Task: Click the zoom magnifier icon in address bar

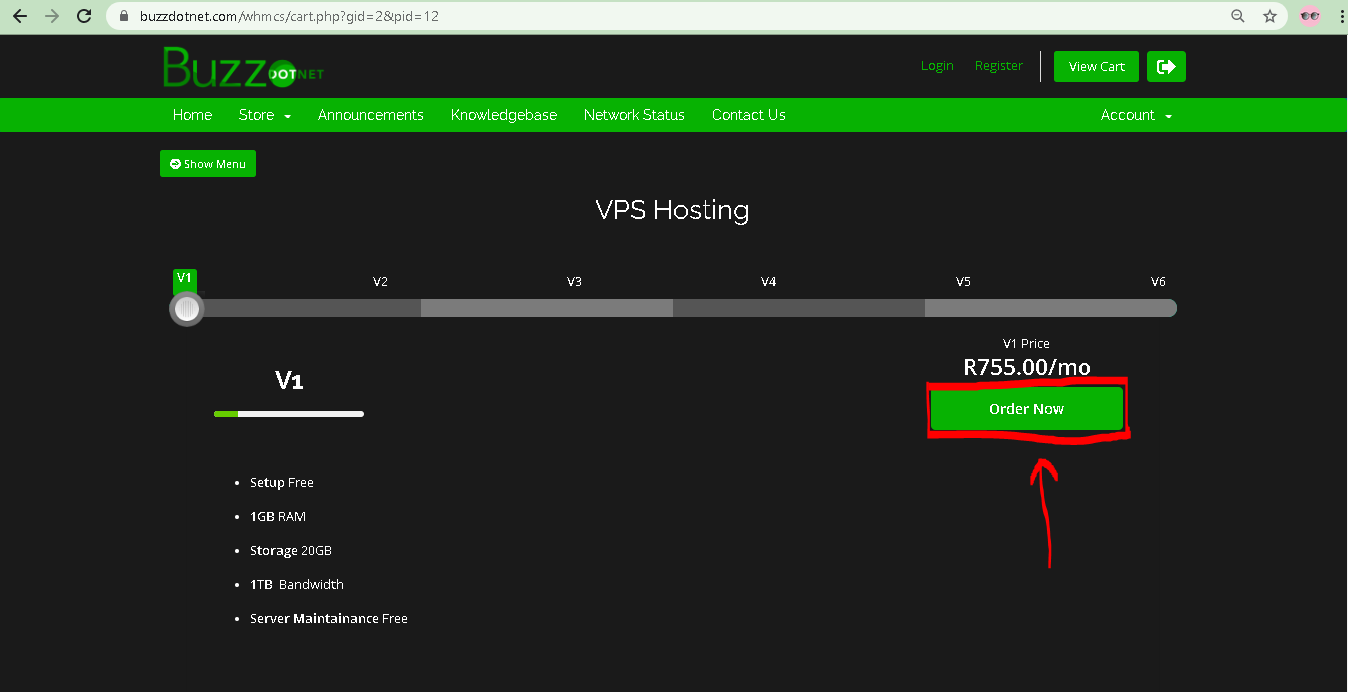Action: click(1238, 16)
